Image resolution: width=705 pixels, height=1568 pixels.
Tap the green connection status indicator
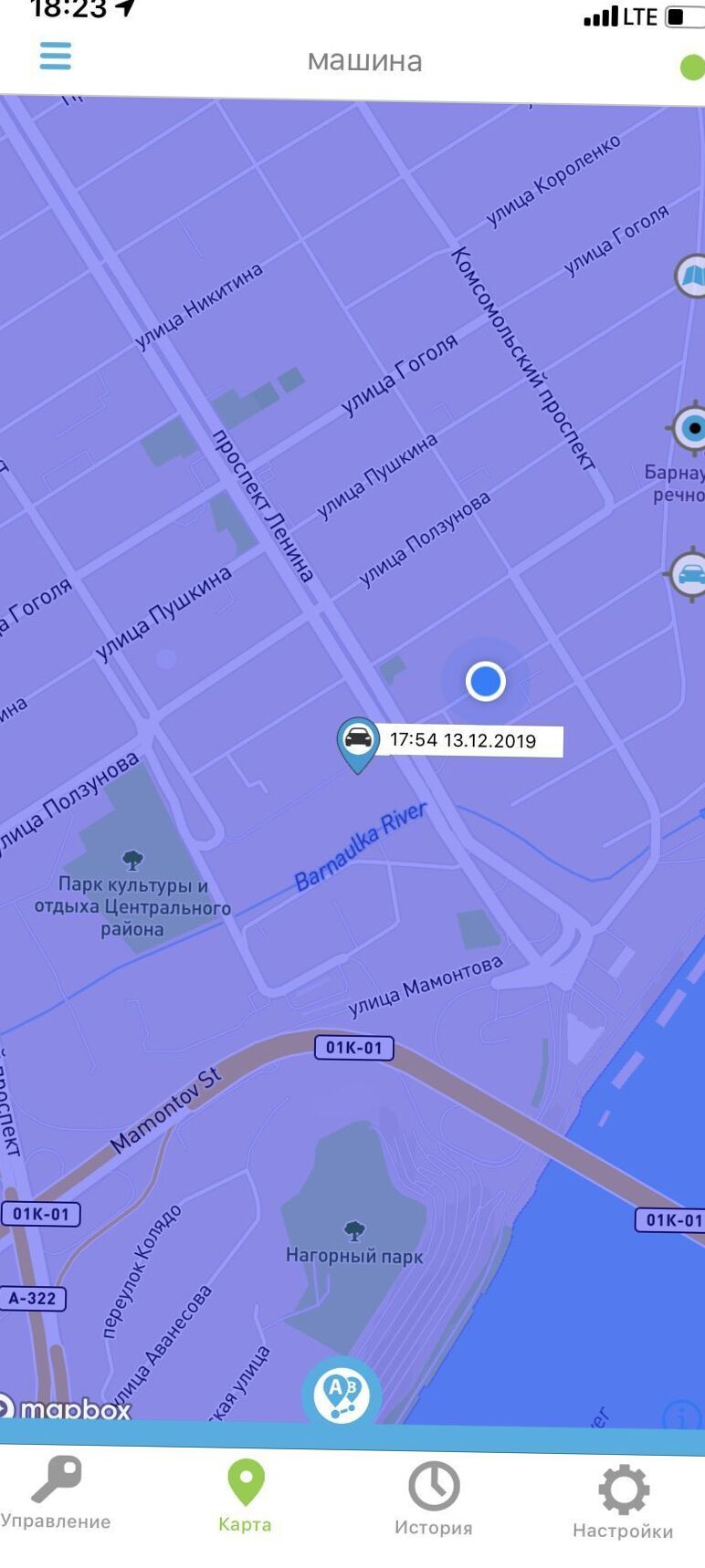point(692,67)
